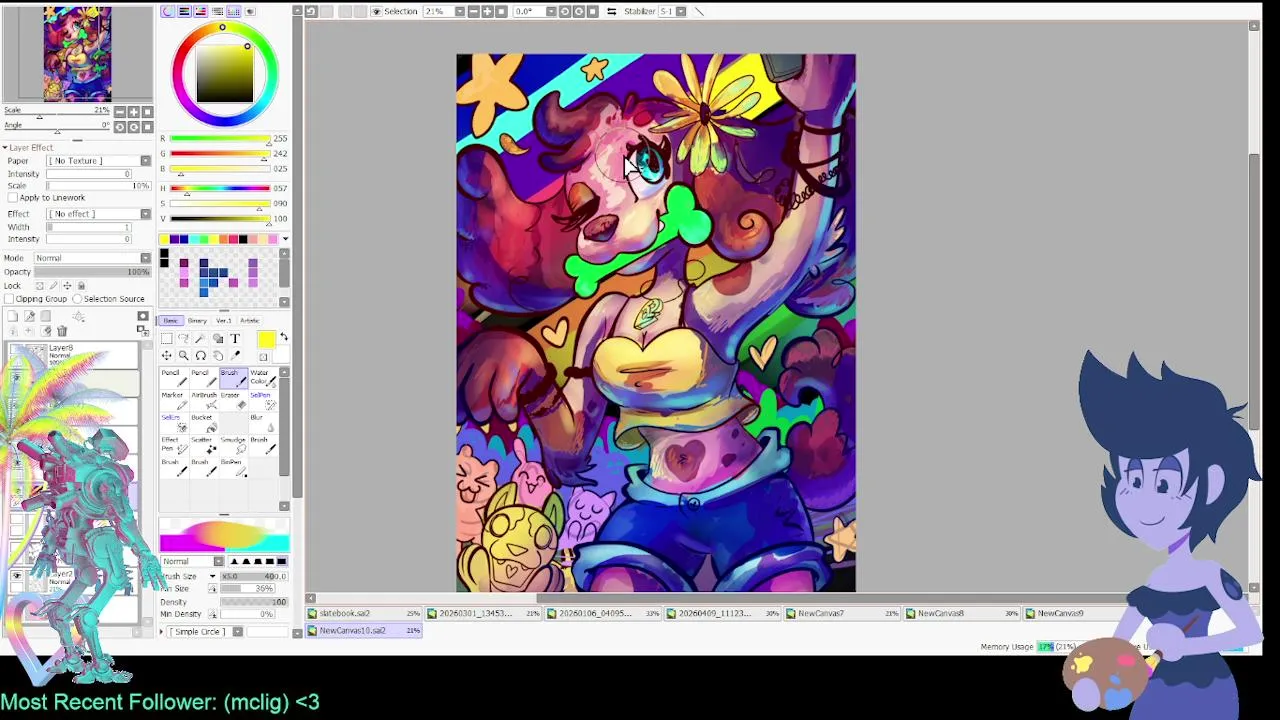Open the zoom percentage dropdown
The image size is (1280, 720).
pyautogui.click(x=460, y=11)
